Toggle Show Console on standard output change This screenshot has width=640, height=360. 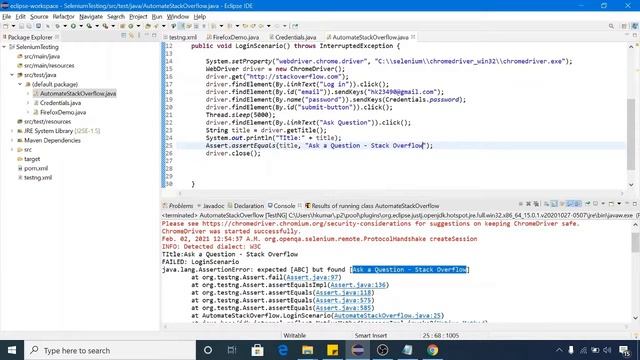click(x=570, y=204)
